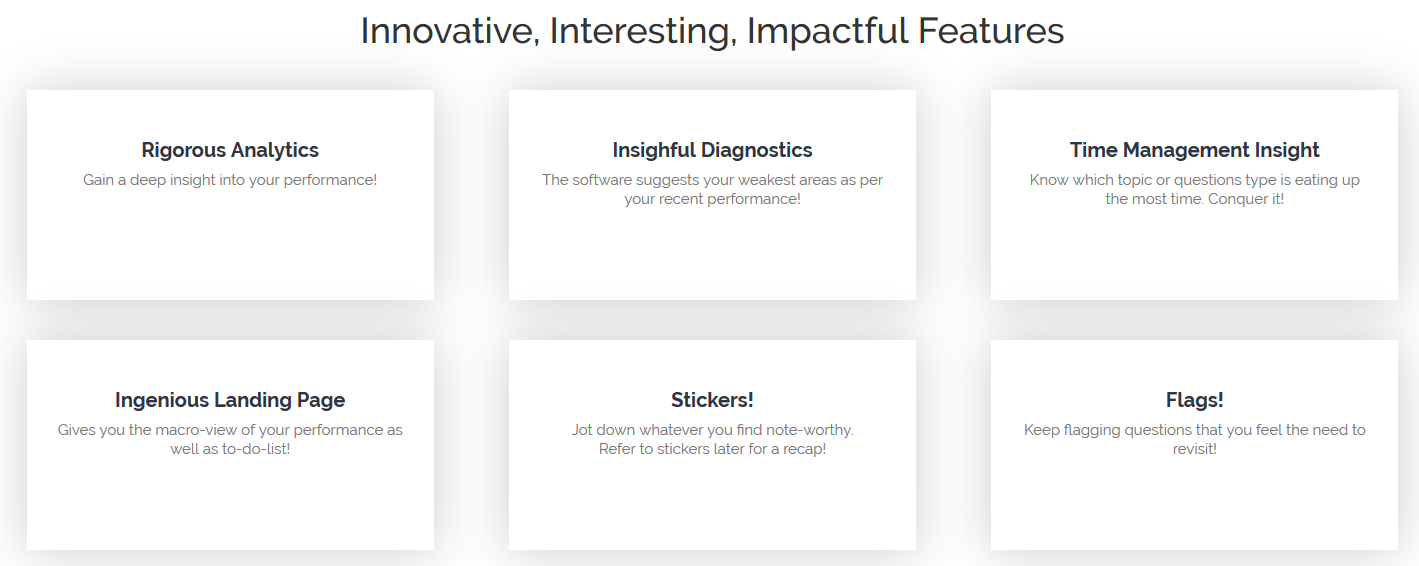Click blank area of Insightful Diagnostics card
The height and width of the screenshot is (566, 1419).
click(x=712, y=255)
